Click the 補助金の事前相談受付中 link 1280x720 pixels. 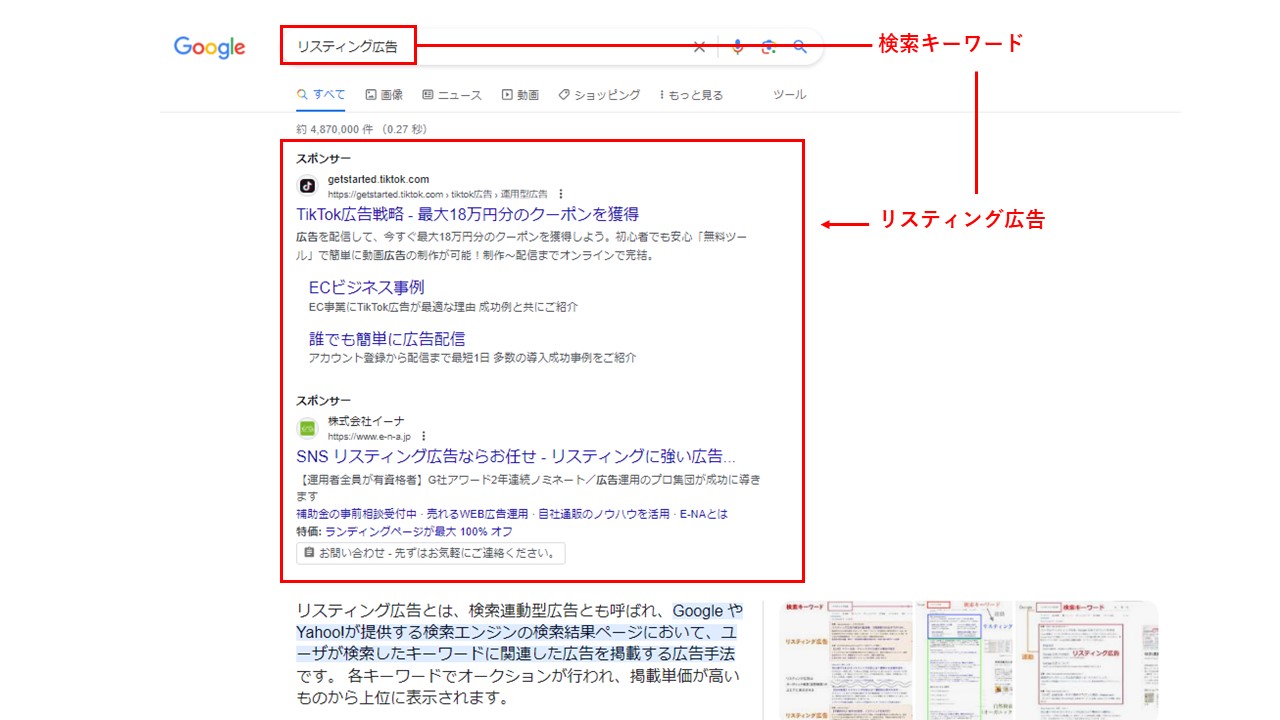pyautogui.click(x=356, y=514)
